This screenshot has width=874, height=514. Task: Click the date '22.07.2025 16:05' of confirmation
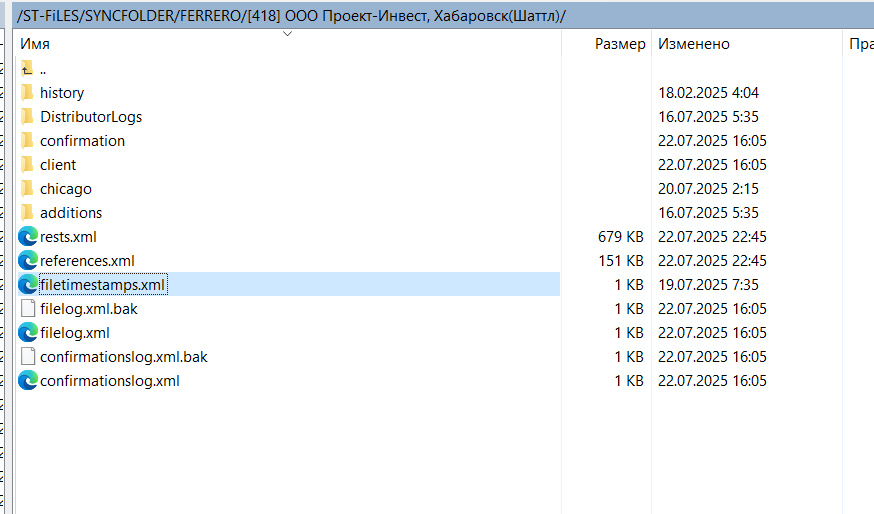click(712, 140)
